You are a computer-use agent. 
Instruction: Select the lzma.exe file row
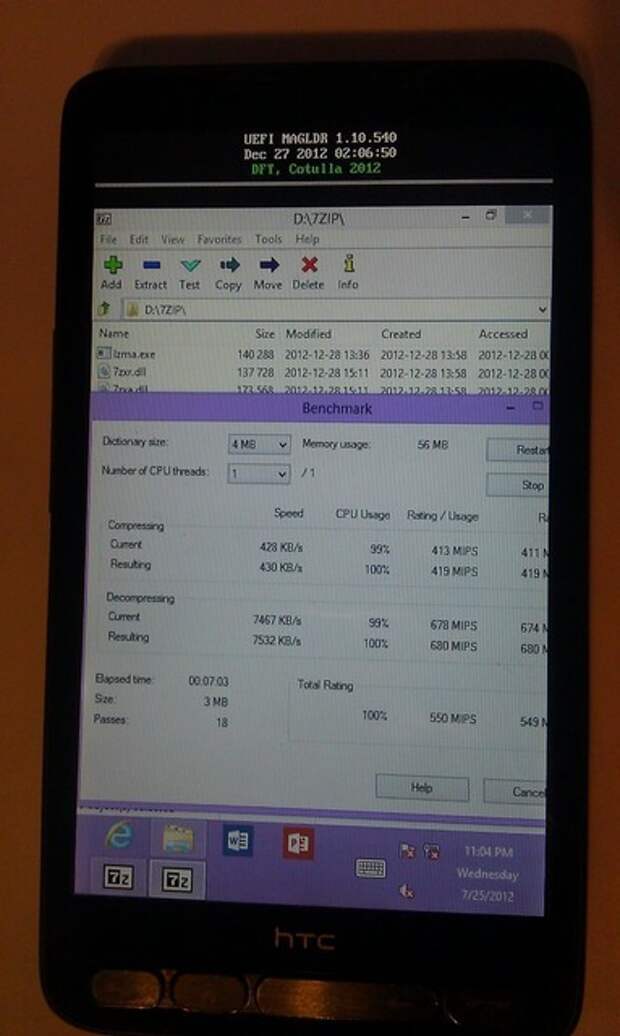coord(324,354)
